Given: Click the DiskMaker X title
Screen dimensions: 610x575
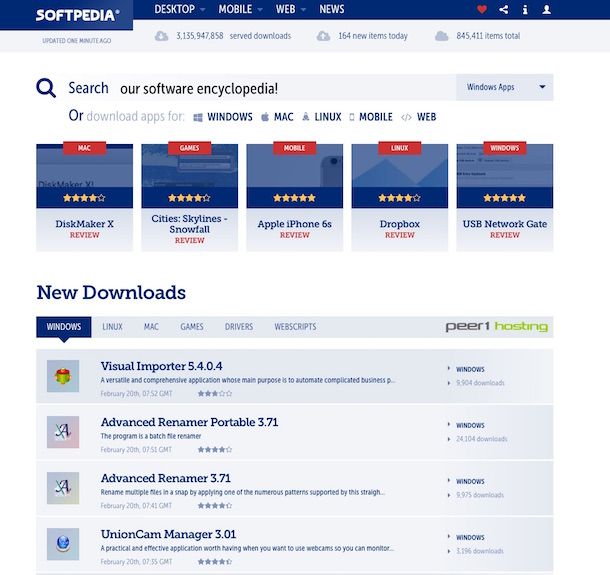Looking at the screenshot, I should [84, 224].
